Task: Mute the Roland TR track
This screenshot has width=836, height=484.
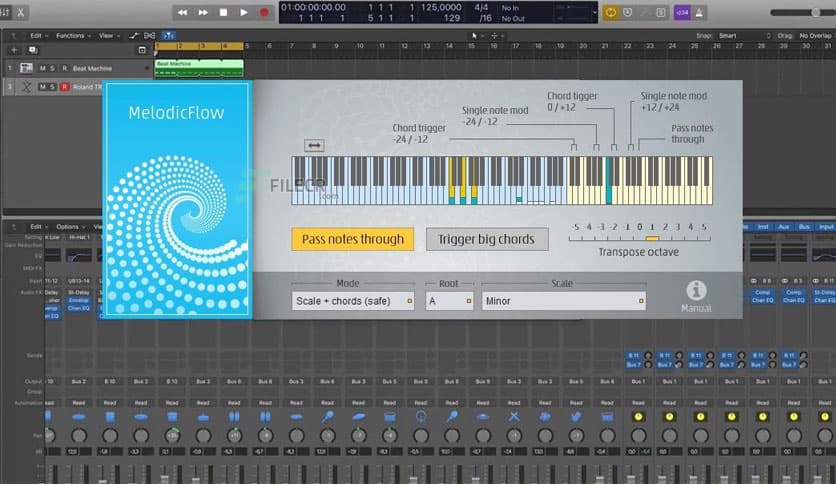Action: pos(43,87)
